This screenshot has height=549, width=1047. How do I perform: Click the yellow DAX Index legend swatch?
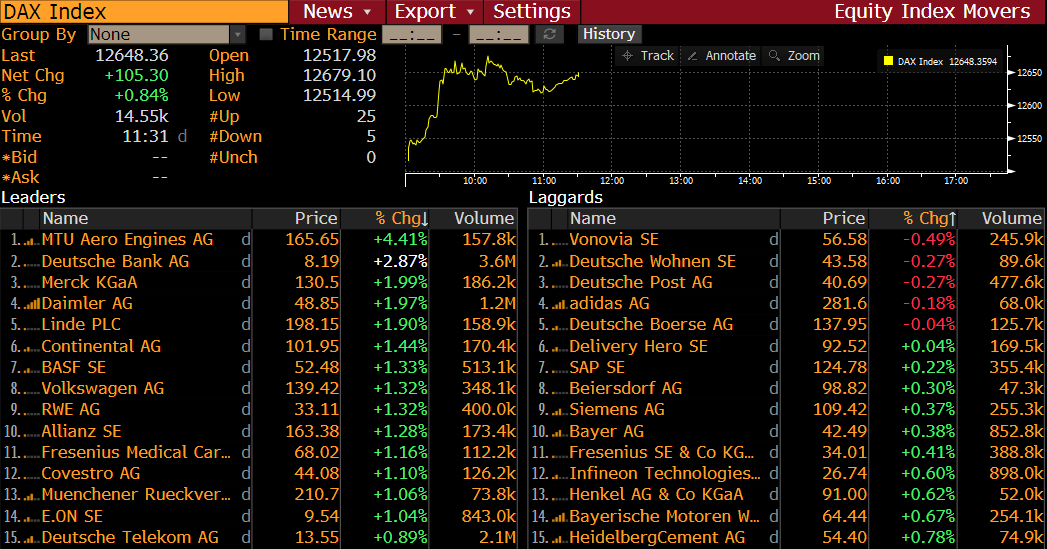pyautogui.click(x=888, y=61)
